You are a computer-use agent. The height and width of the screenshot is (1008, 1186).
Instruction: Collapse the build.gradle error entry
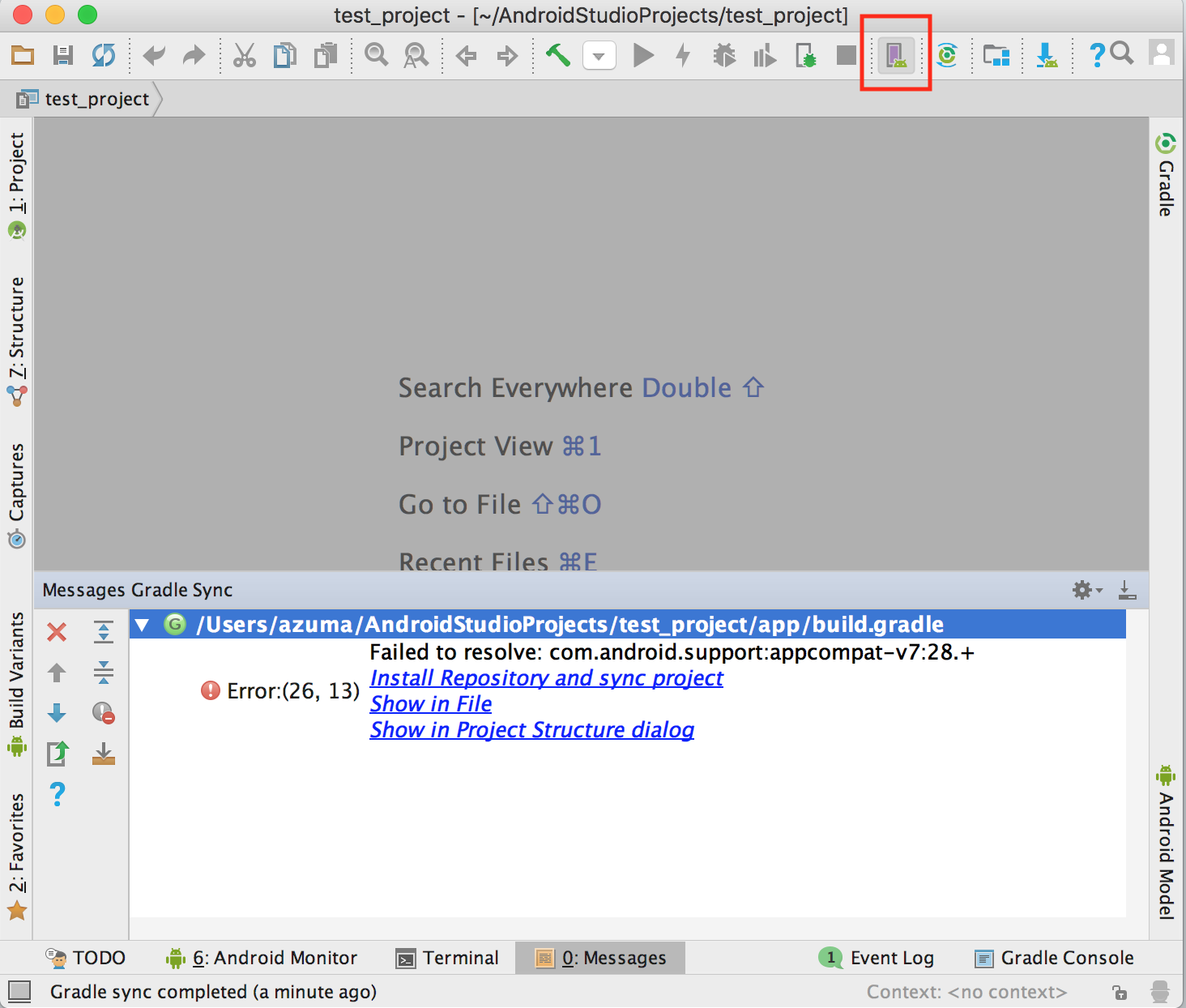point(143,624)
